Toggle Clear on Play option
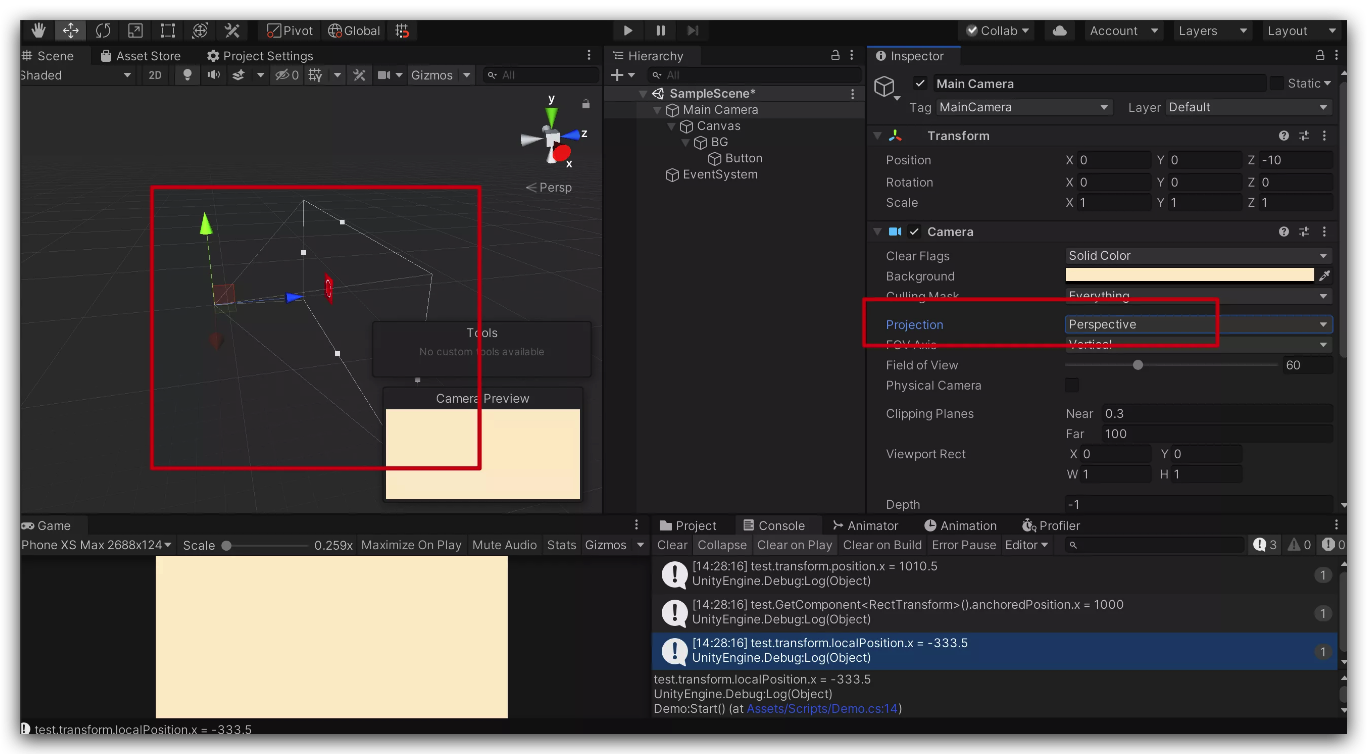Viewport: 1367px width, 754px height. click(x=794, y=545)
